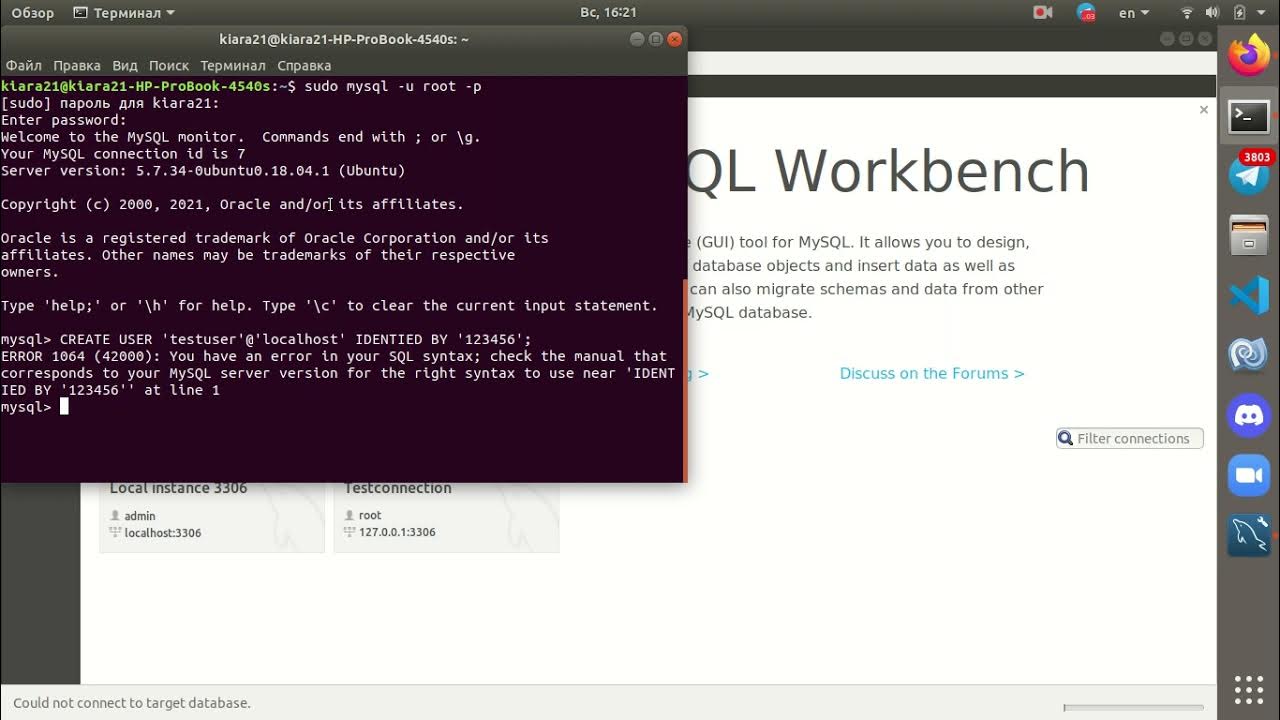Open the Правка menu
This screenshot has height=720, width=1280.
coord(77,65)
